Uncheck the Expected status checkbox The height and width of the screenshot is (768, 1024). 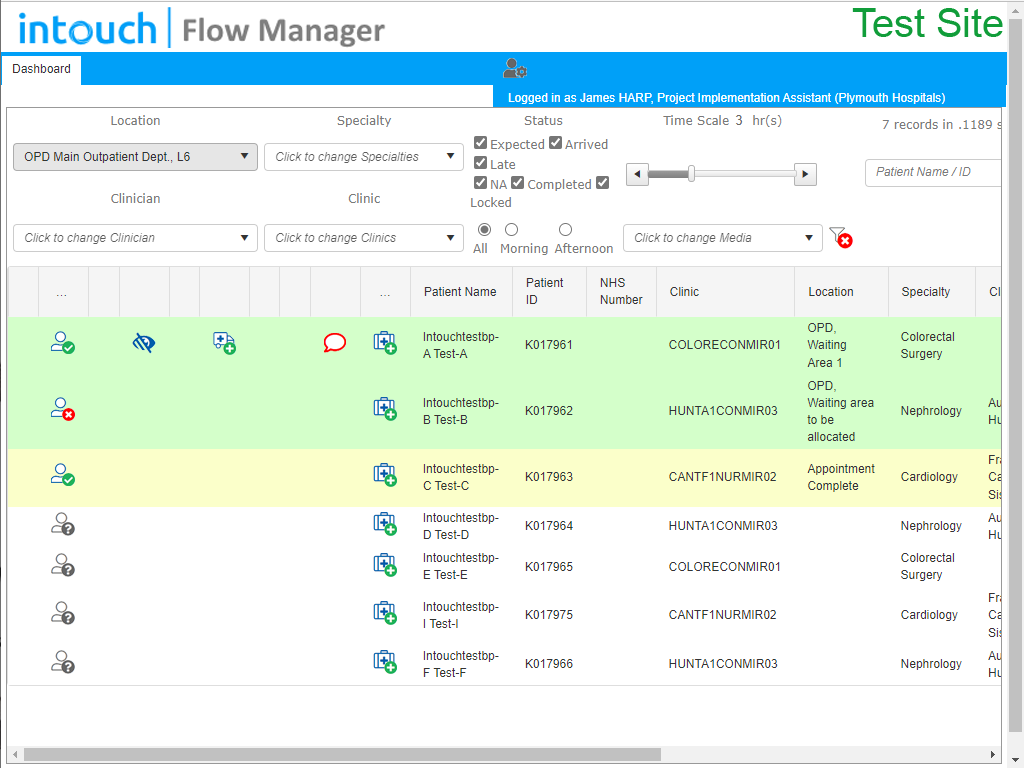pyautogui.click(x=481, y=143)
